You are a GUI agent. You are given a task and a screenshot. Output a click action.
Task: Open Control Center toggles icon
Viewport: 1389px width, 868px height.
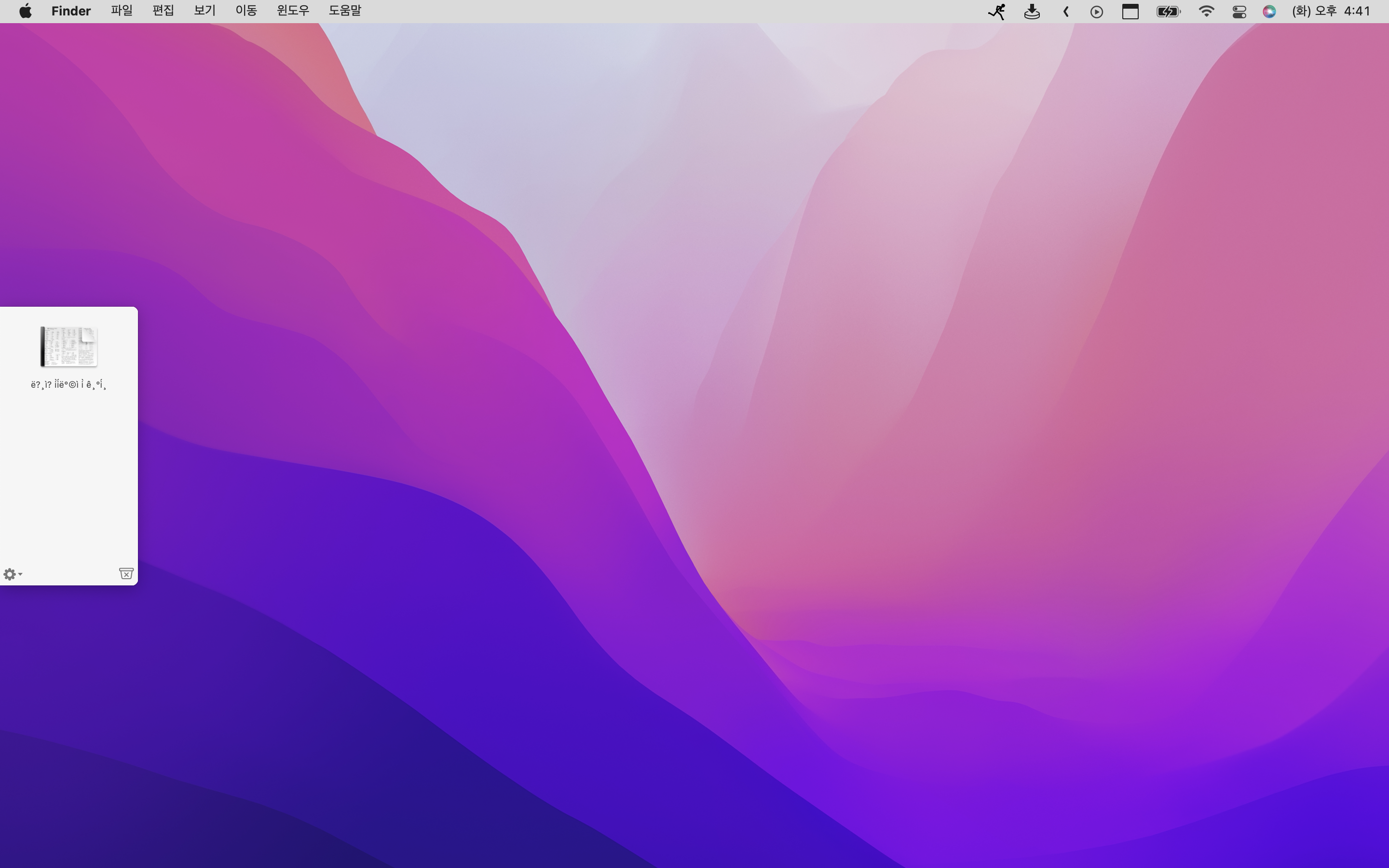coord(1239,12)
